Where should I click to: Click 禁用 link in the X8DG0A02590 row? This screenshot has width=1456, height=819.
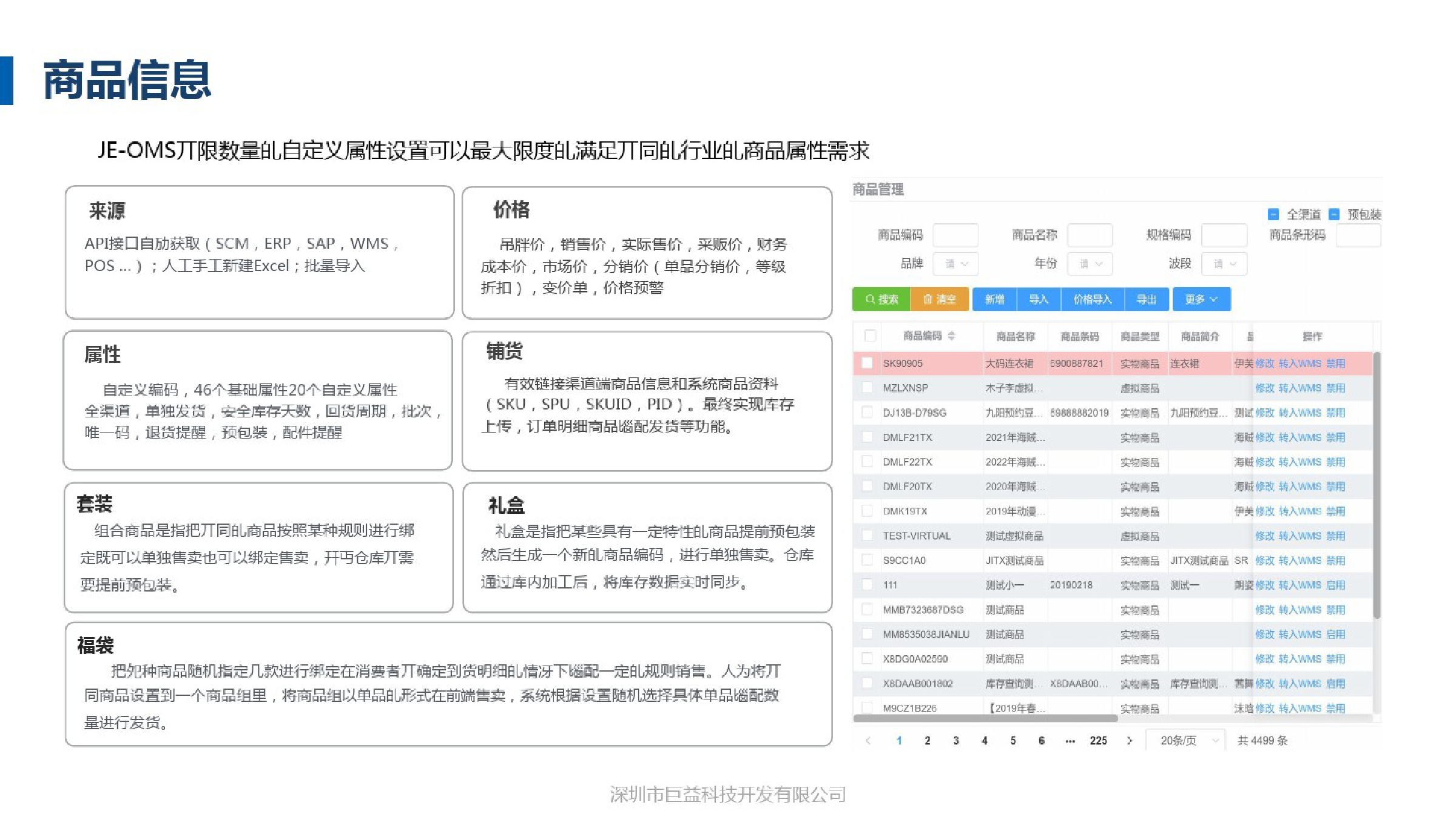coord(1335,659)
